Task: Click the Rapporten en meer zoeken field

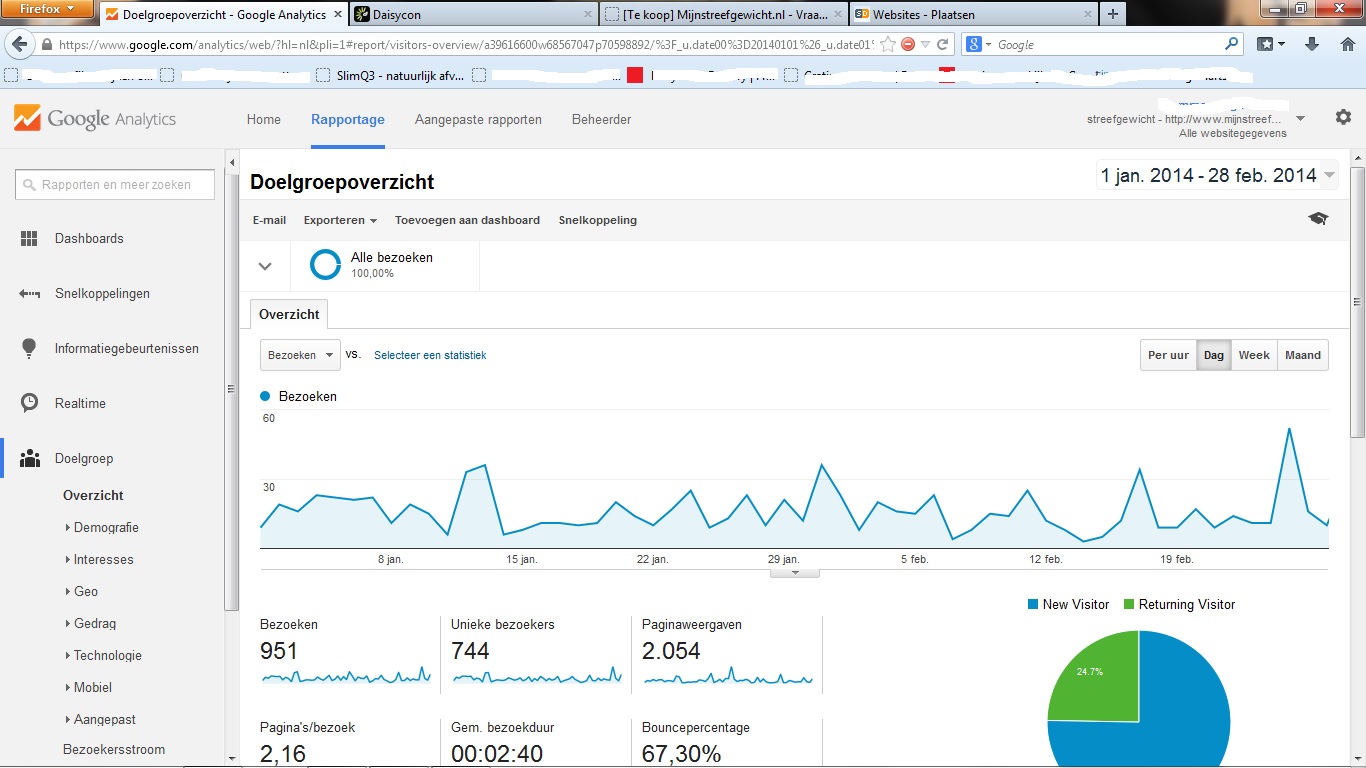Action: (116, 185)
